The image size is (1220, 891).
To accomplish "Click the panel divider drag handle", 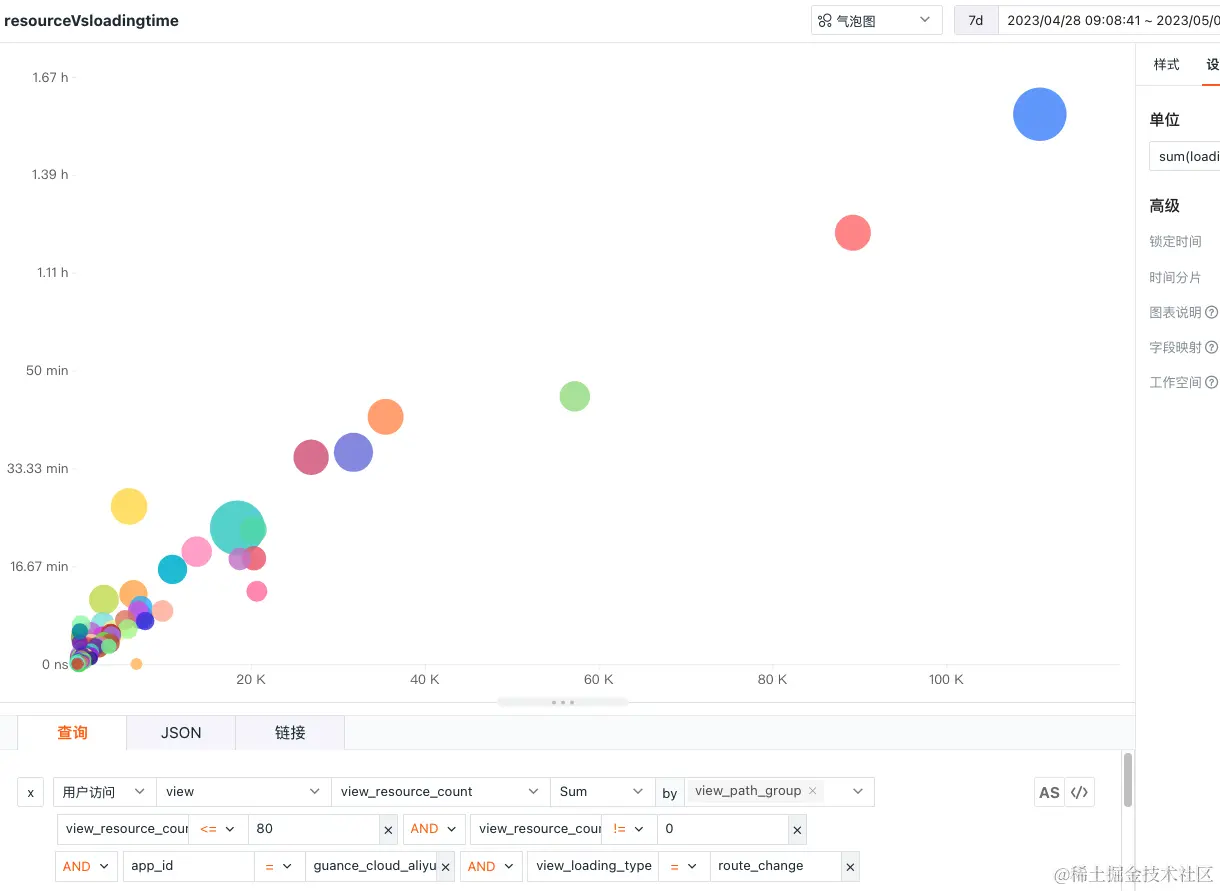I will (x=563, y=702).
